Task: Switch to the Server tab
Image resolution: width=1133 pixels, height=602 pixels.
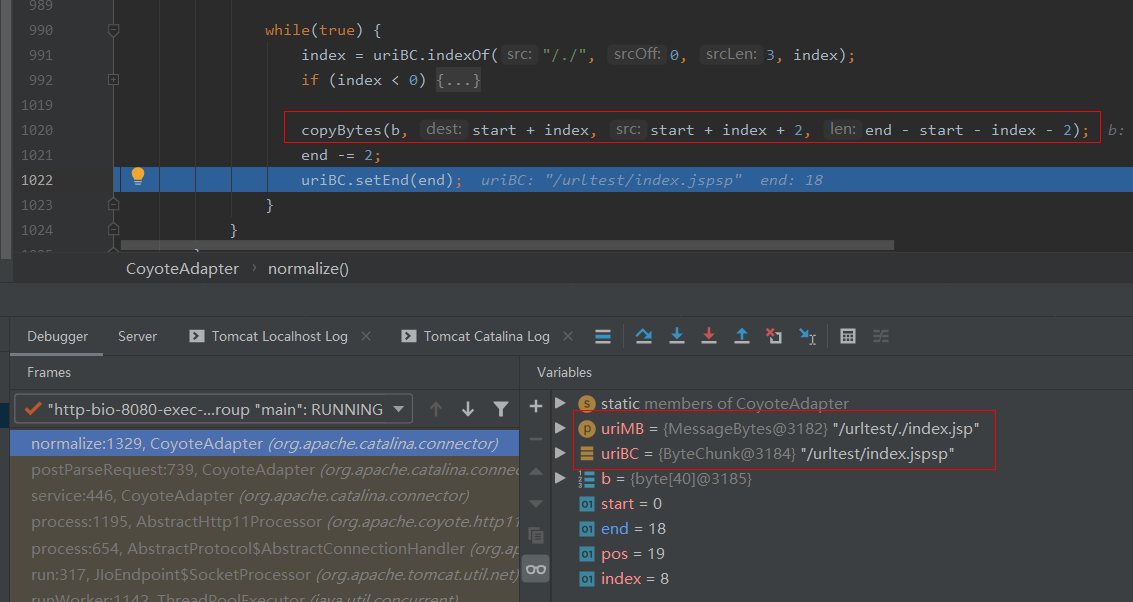Action: tap(137, 336)
